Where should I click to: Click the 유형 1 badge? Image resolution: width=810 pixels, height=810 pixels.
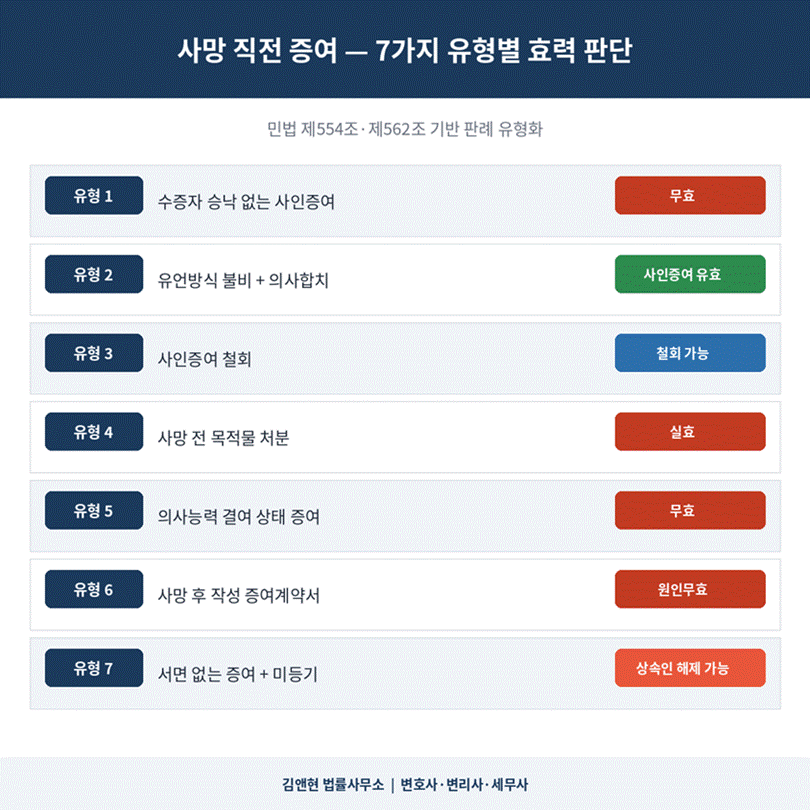coord(94,195)
